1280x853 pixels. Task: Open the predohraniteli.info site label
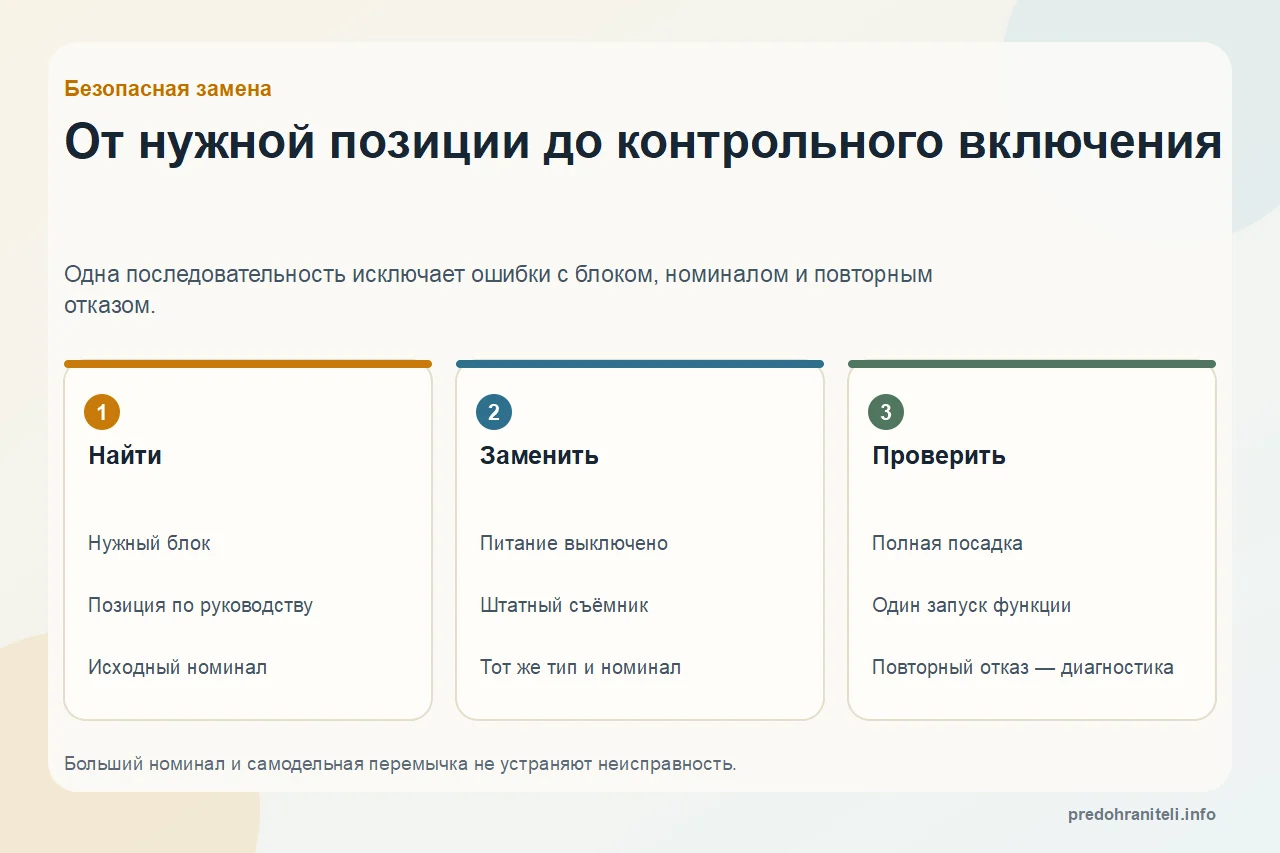(1142, 815)
